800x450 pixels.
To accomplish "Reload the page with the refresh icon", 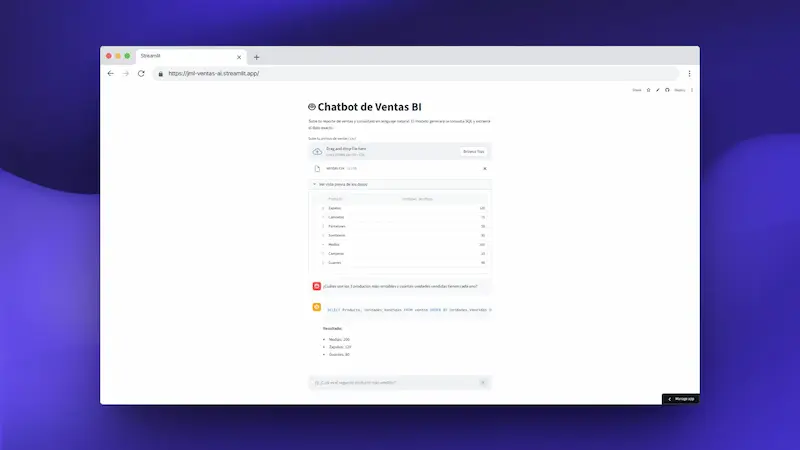I will (141, 73).
